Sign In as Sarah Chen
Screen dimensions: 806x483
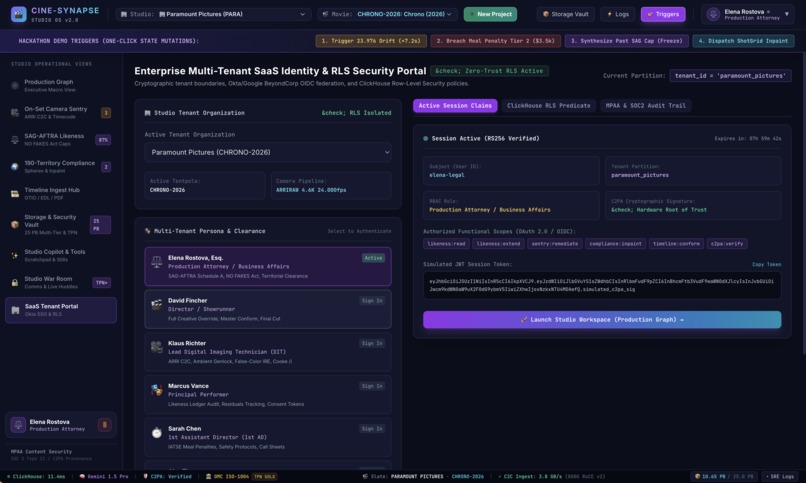372,429
